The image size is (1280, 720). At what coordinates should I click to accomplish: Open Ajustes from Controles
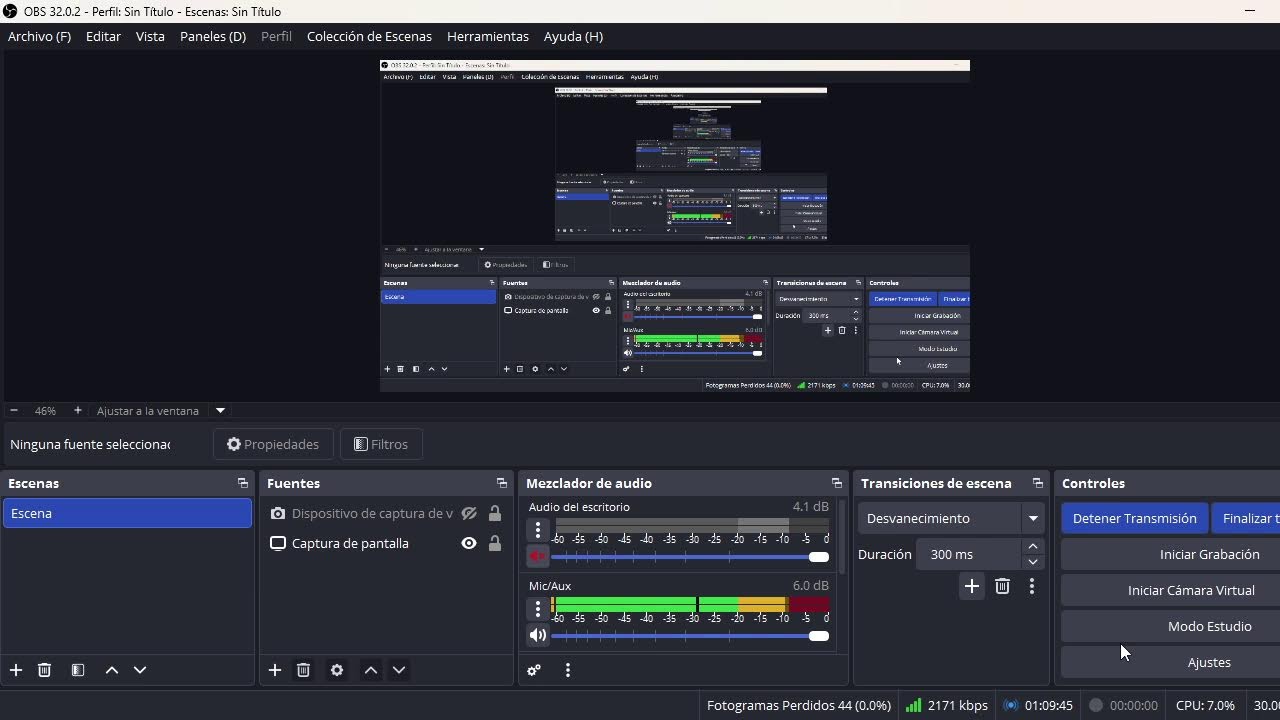1209,662
